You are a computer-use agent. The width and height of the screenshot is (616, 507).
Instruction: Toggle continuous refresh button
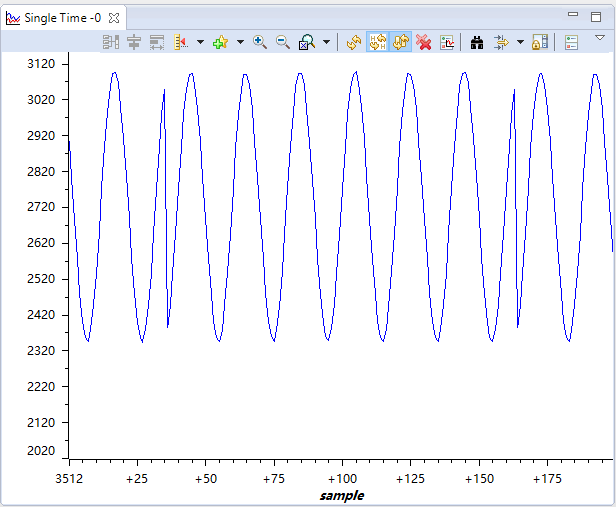400,42
